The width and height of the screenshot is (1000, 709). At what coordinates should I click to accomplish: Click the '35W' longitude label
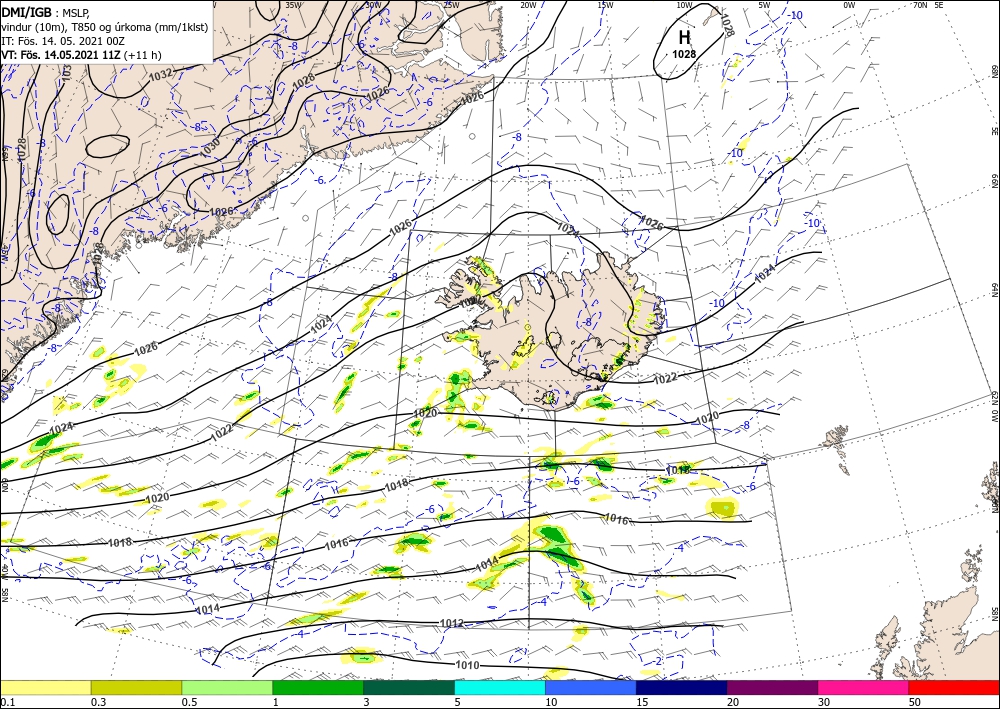click(x=293, y=5)
